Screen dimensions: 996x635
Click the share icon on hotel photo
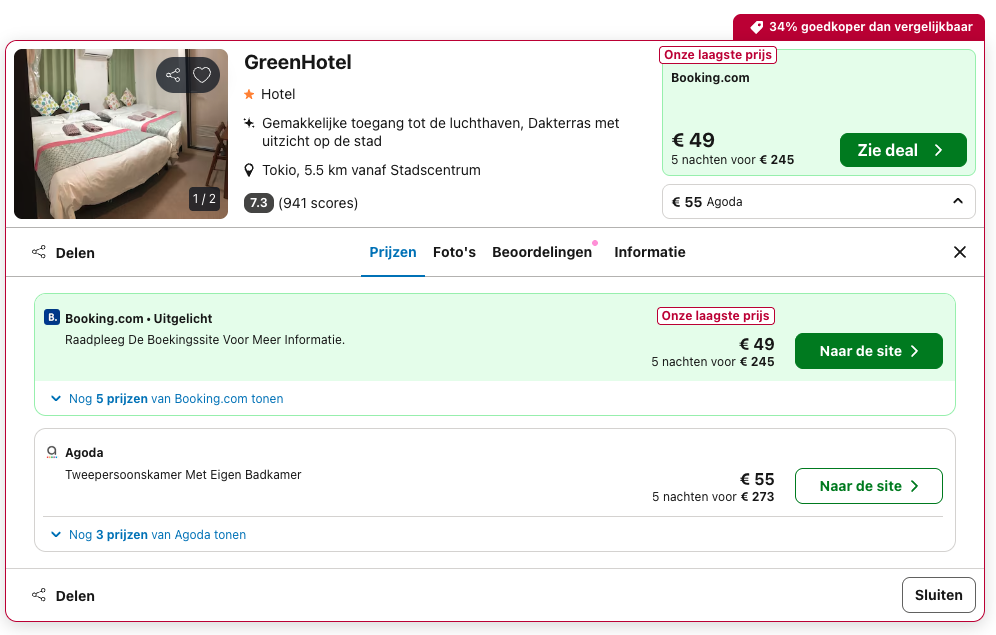(x=173, y=75)
